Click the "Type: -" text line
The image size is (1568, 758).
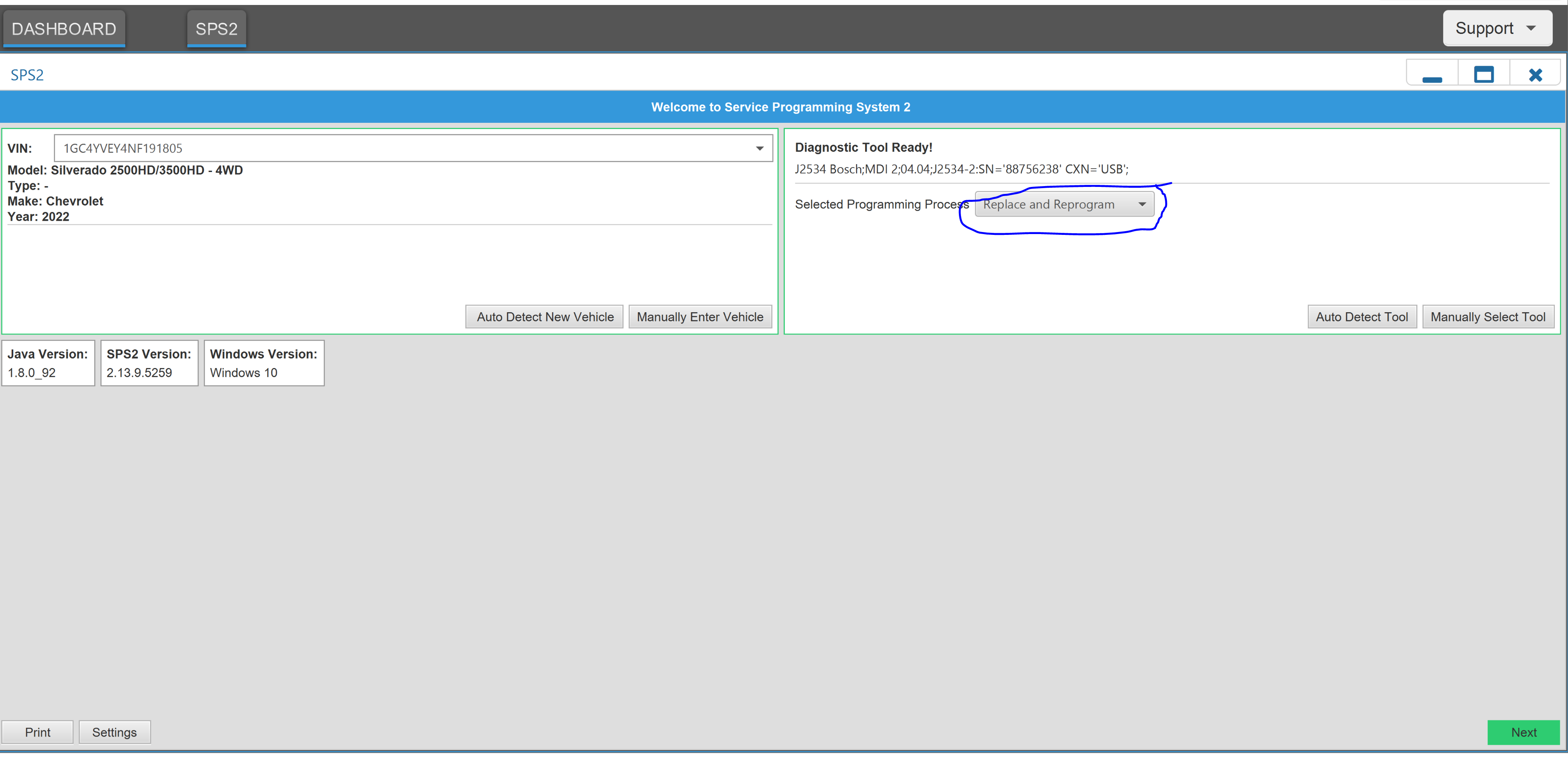coord(28,187)
